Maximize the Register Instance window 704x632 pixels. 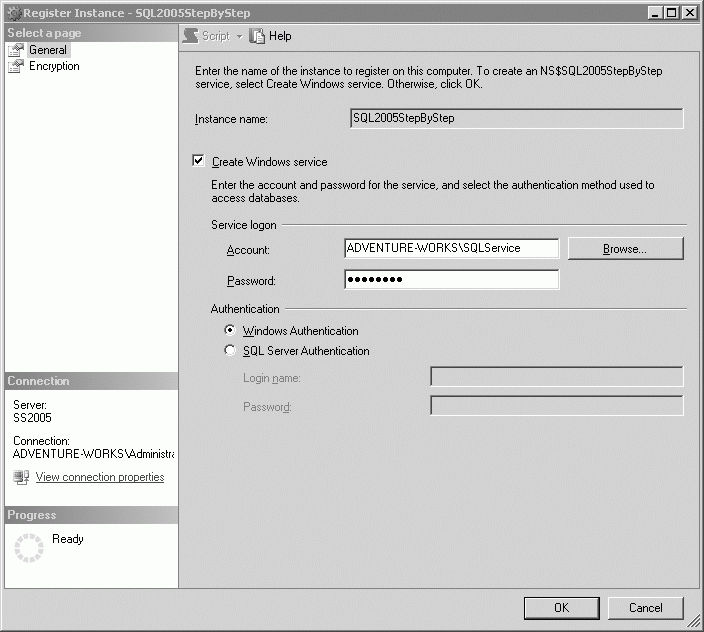point(672,13)
